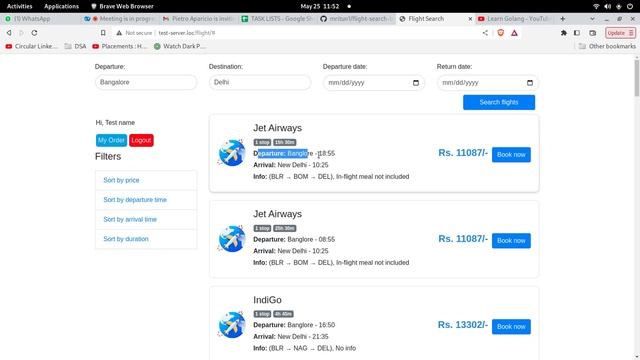
Task: Open the Watch Dark P... bookmark
Action: (180, 47)
